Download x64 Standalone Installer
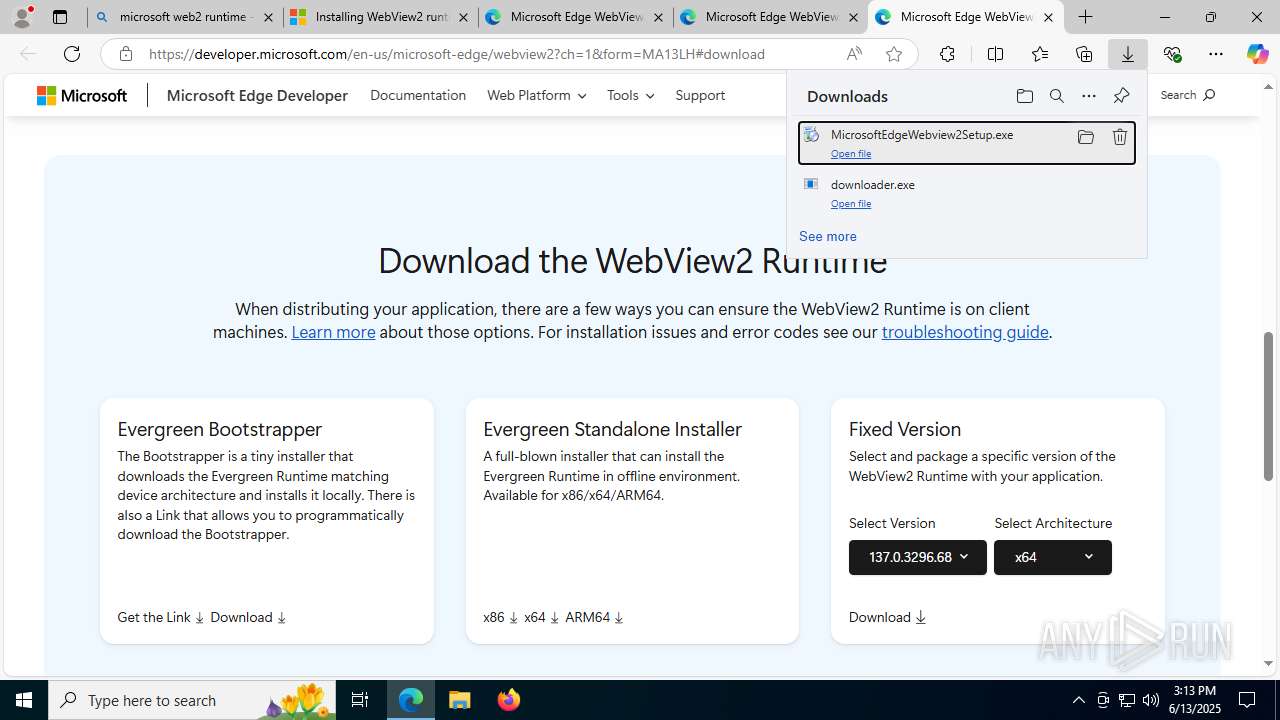 [x=541, y=617]
